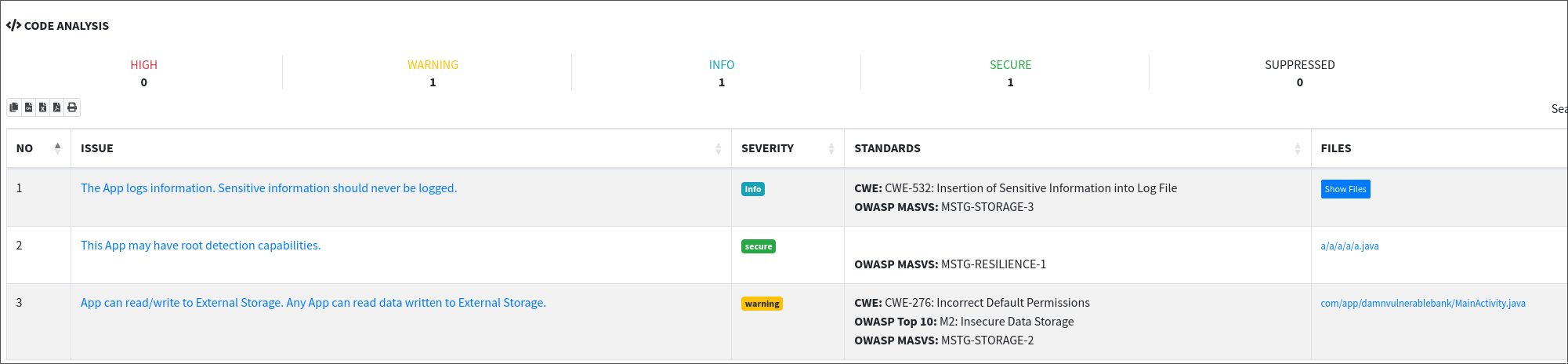Export the table as PDF
Screen dimensions: 1568x364
coord(57,107)
